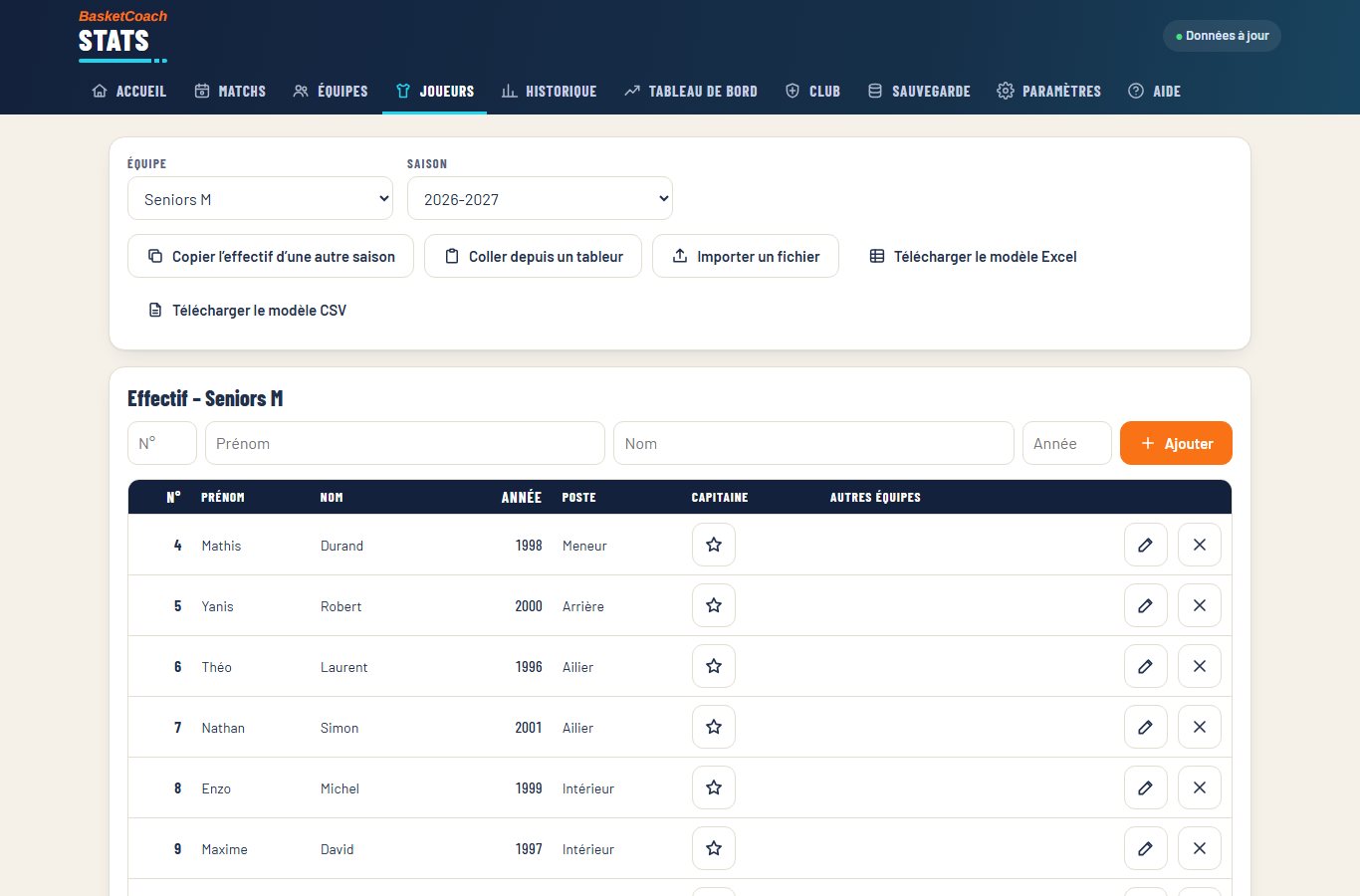Click the pencil icon for Théo Laurent
This screenshot has height=896, width=1360.
click(x=1145, y=666)
